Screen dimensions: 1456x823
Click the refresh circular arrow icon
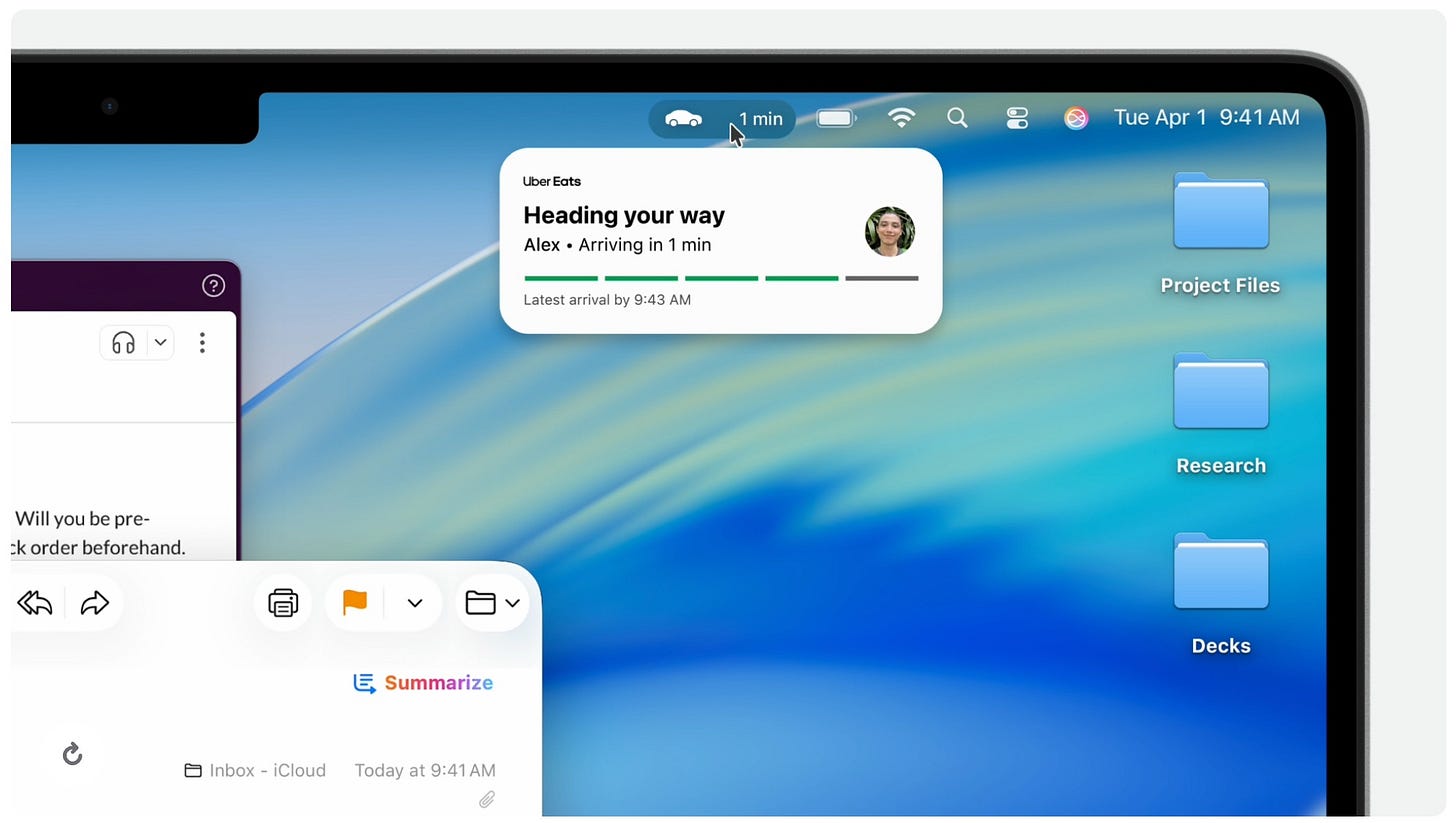pos(72,754)
